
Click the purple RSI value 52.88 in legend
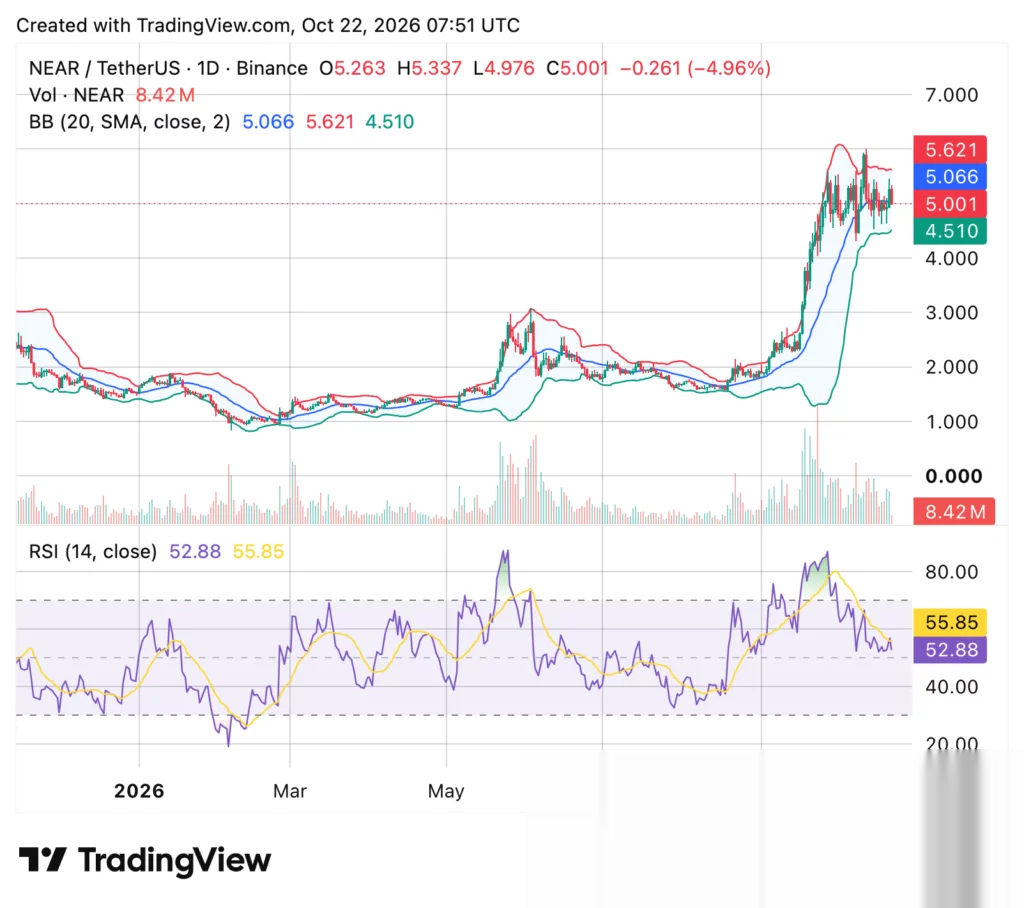[195, 552]
